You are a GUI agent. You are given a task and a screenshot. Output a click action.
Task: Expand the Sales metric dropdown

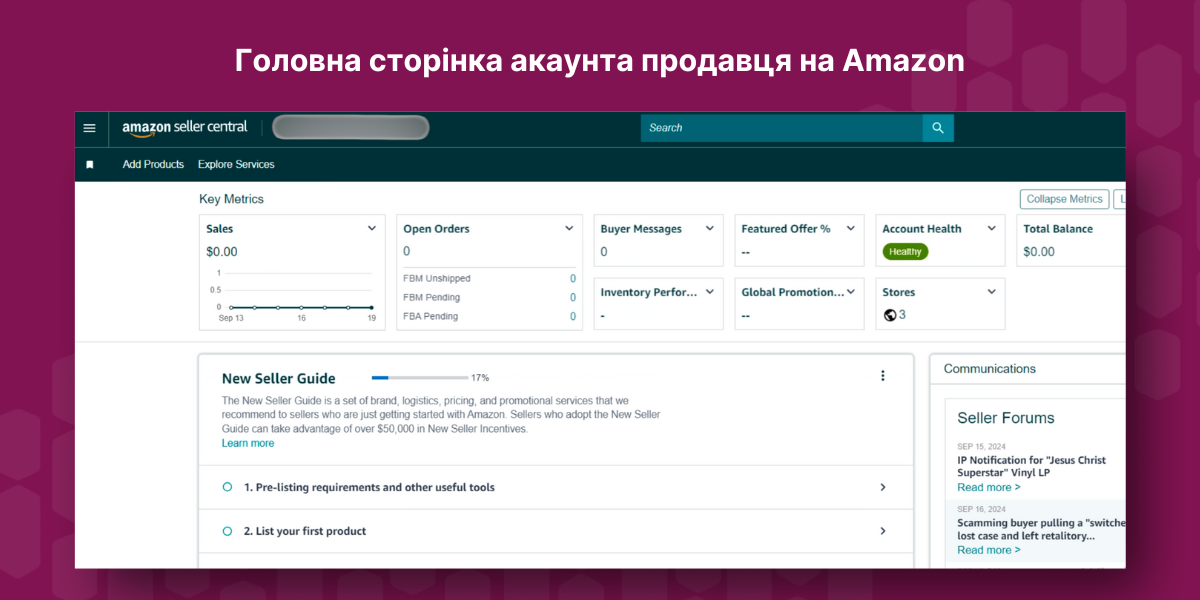[x=372, y=228]
